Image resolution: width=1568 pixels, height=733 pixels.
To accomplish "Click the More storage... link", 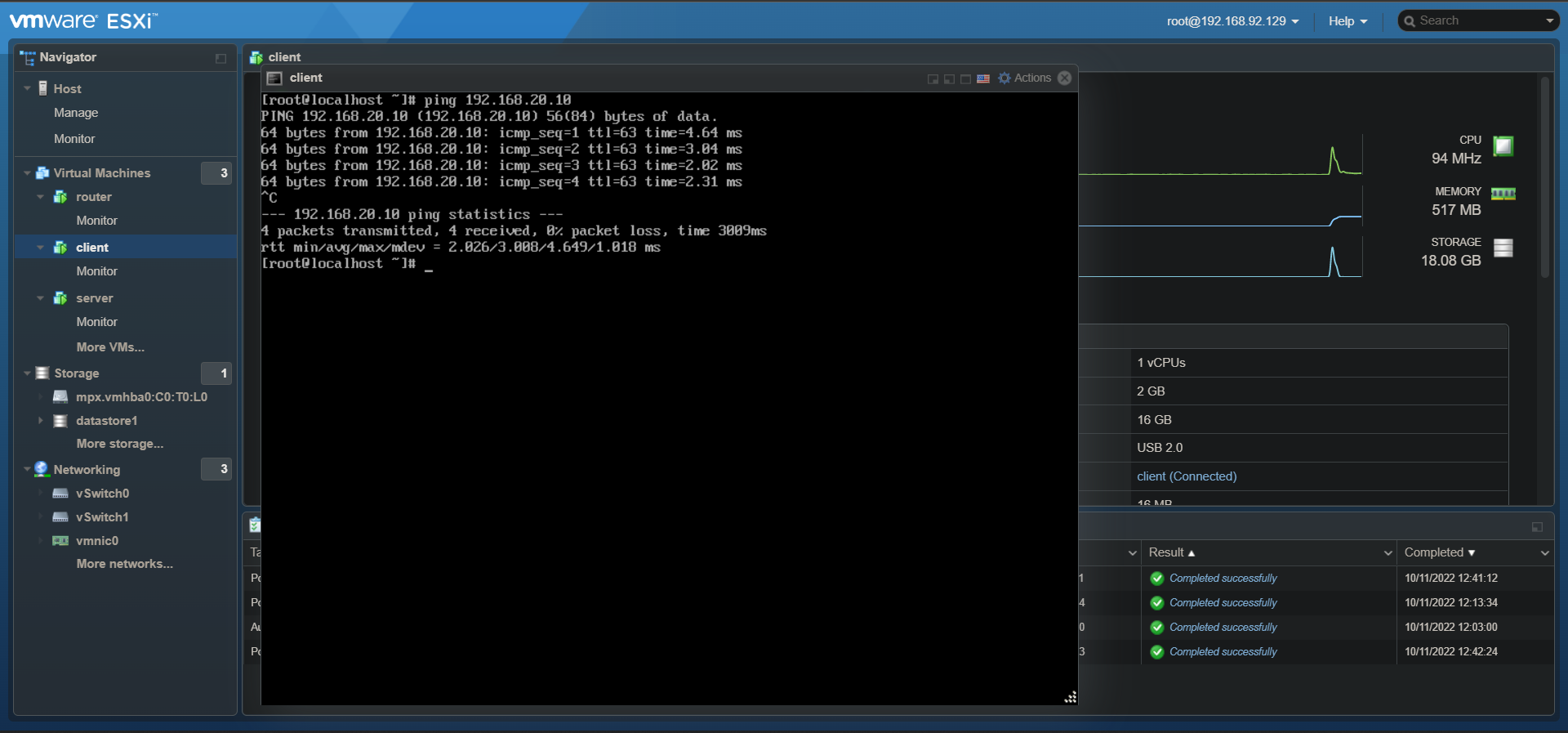I will [x=120, y=444].
